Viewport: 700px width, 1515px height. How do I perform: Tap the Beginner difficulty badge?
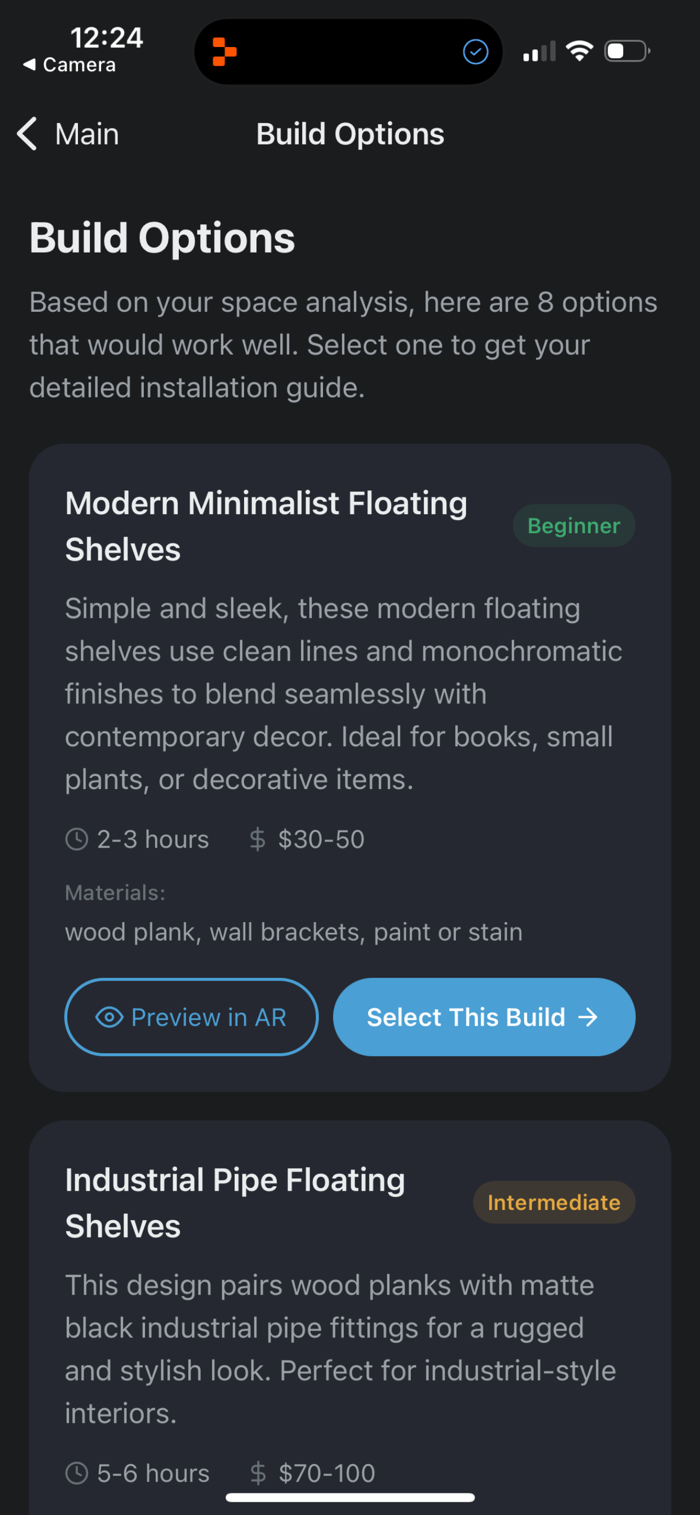pos(574,526)
